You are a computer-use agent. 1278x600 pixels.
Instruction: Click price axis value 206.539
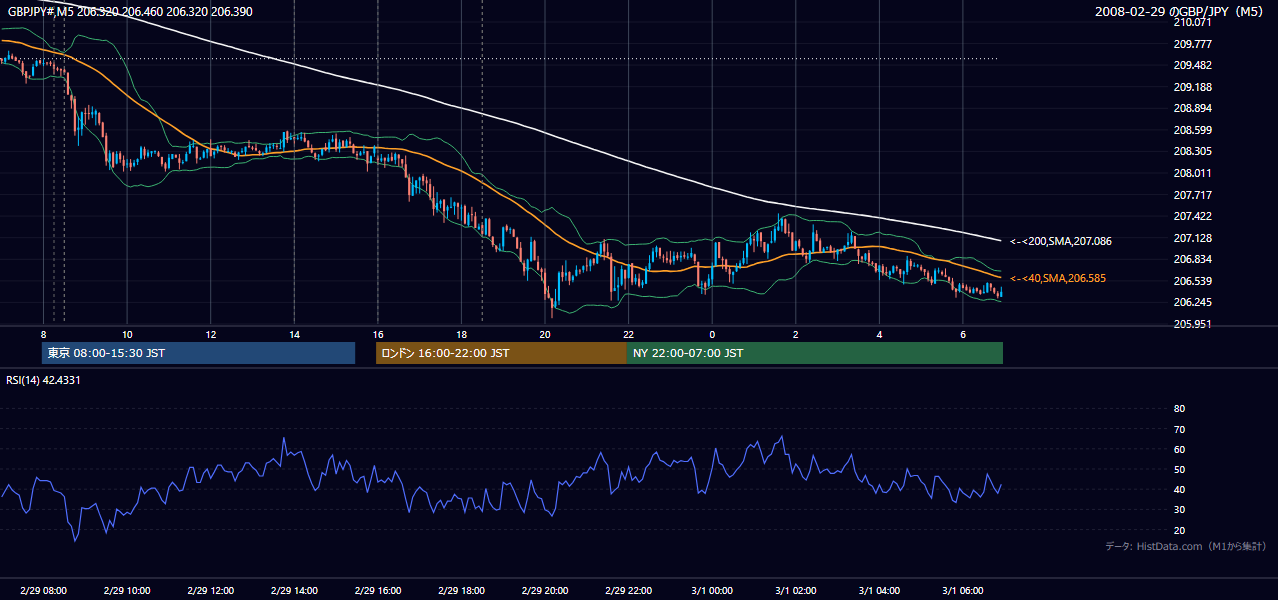tap(1192, 281)
